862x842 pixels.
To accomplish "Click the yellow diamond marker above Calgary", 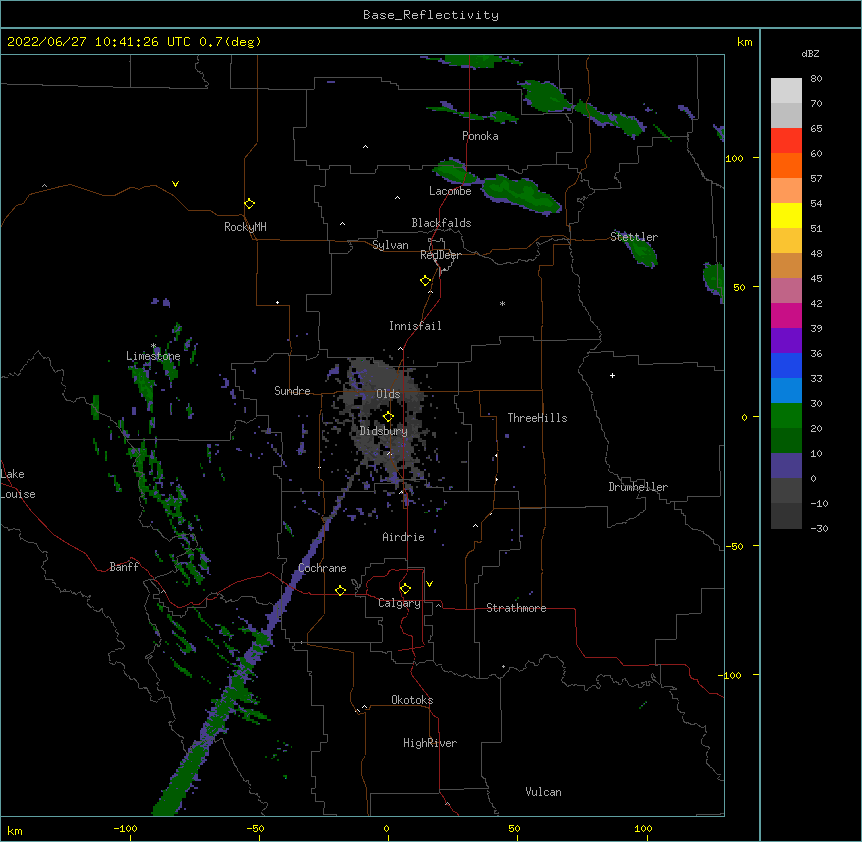I will [x=405, y=589].
